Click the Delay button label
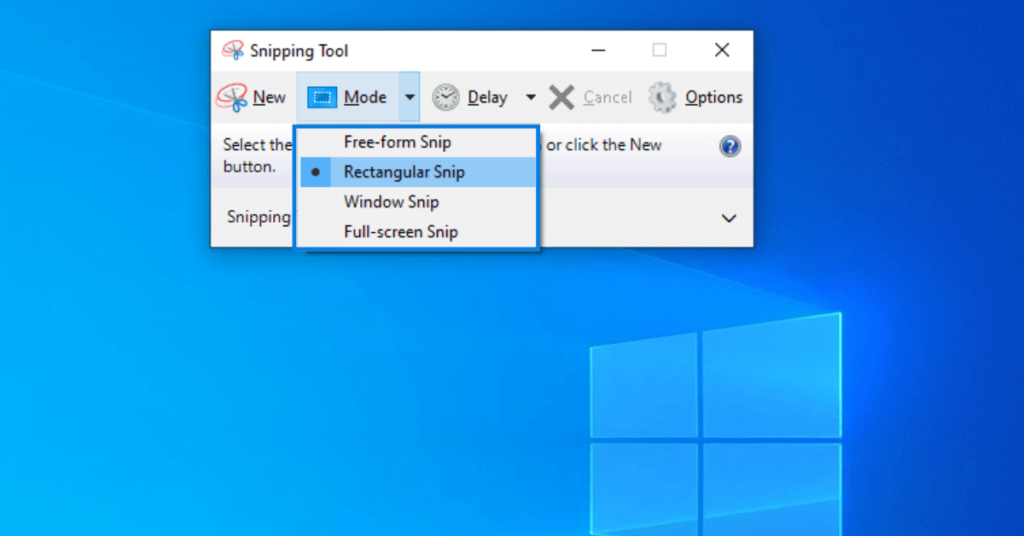 click(487, 98)
